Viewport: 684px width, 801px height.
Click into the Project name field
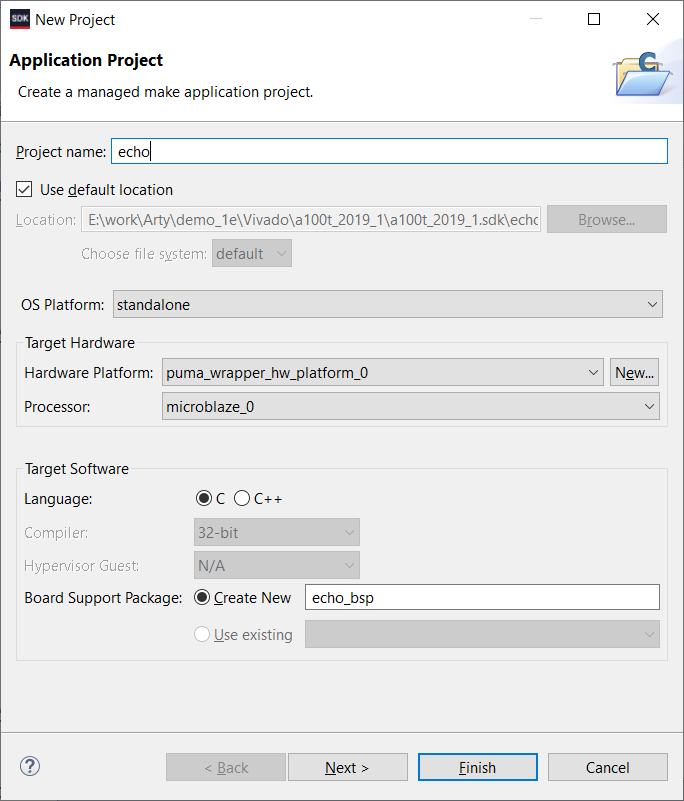tap(389, 151)
